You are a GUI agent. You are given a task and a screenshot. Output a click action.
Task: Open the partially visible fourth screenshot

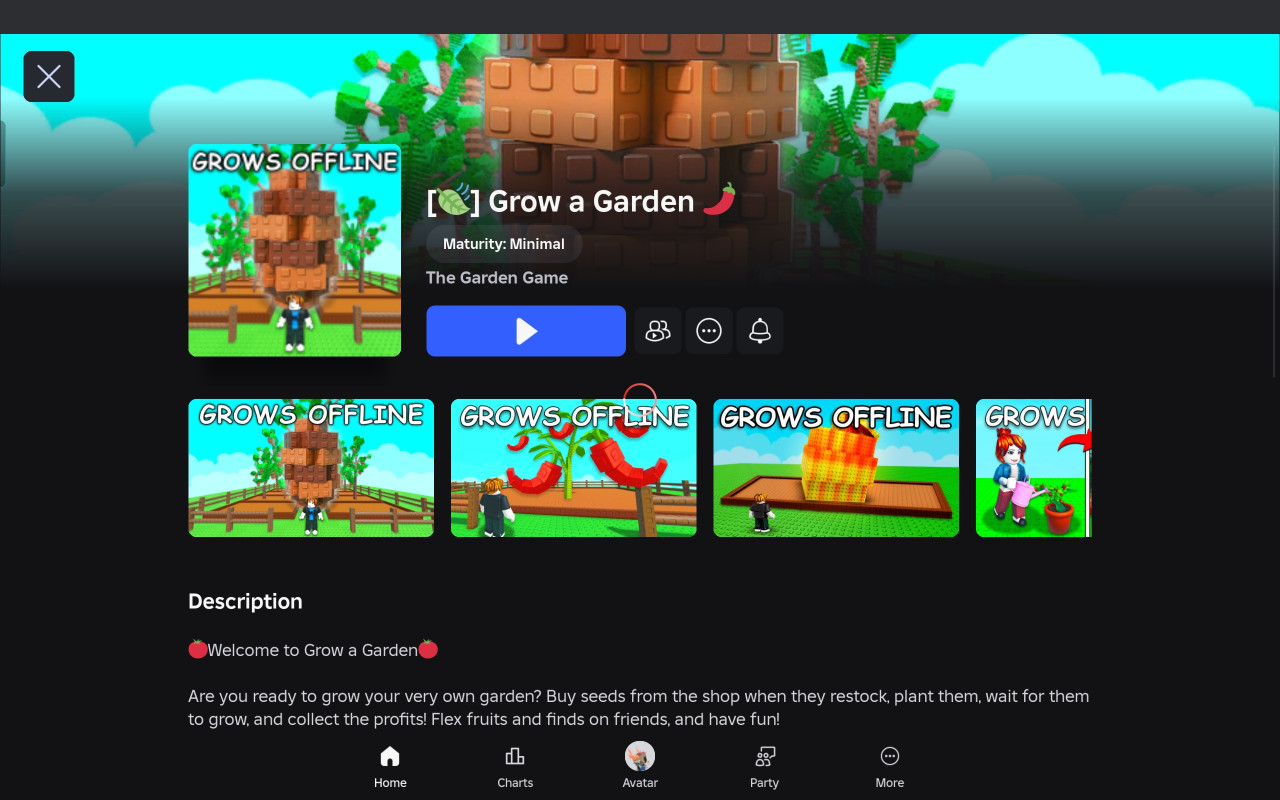pyautogui.click(x=1032, y=468)
